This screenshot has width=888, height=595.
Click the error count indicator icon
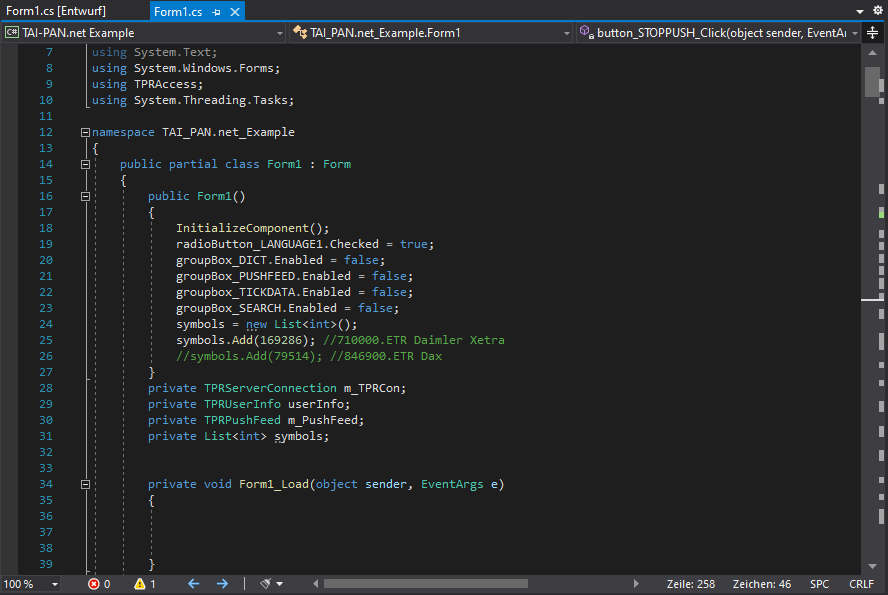tap(94, 584)
